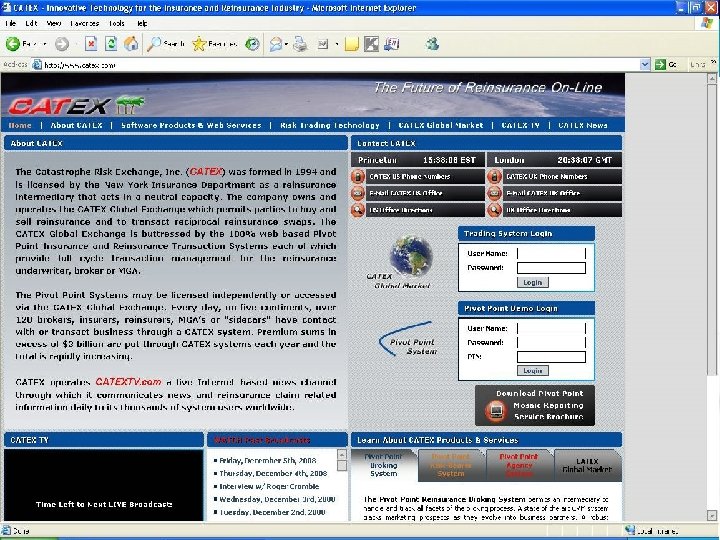
Task: Select the Pivot Point Broking System tab
Action: coord(383,465)
